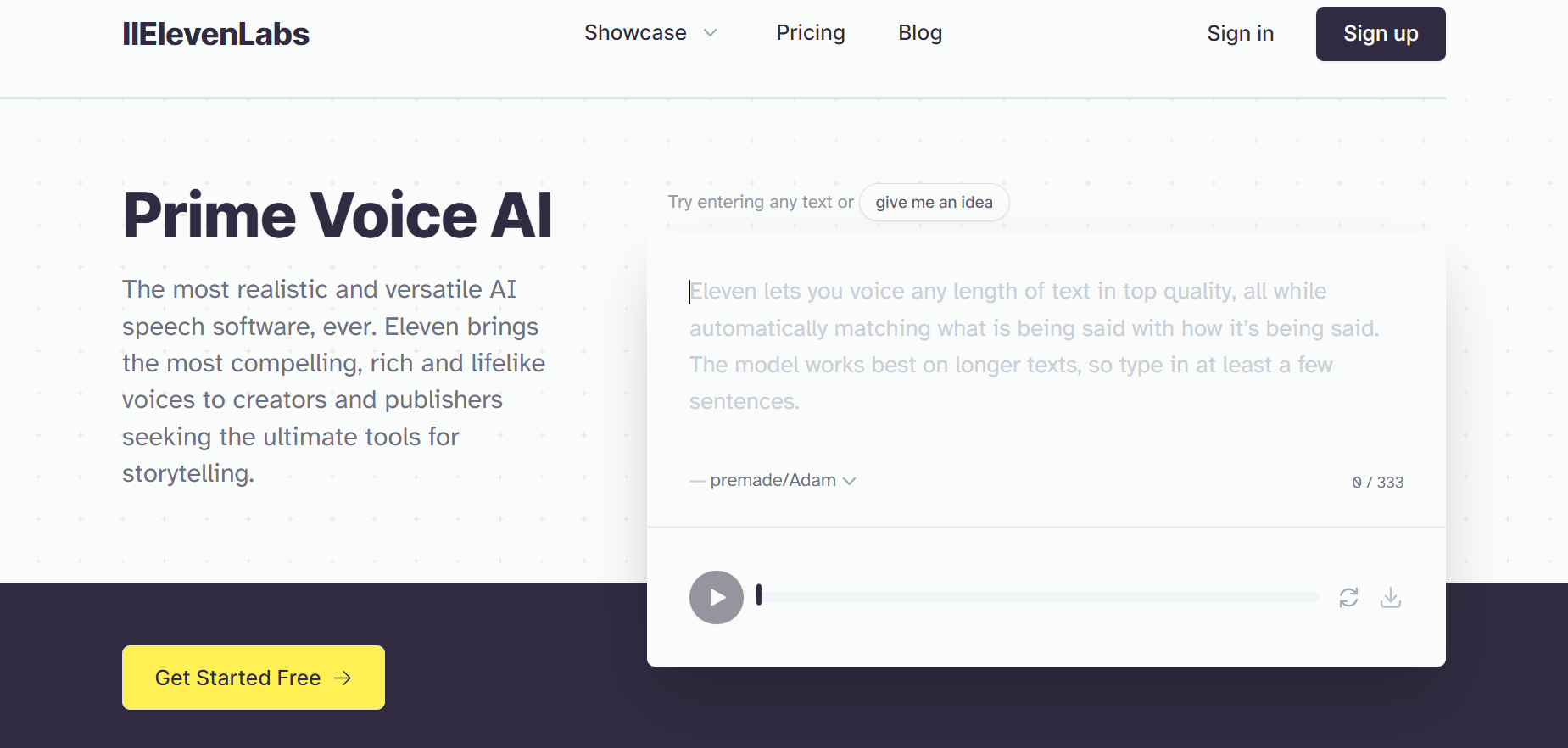Download the generated audio file

point(1391,598)
